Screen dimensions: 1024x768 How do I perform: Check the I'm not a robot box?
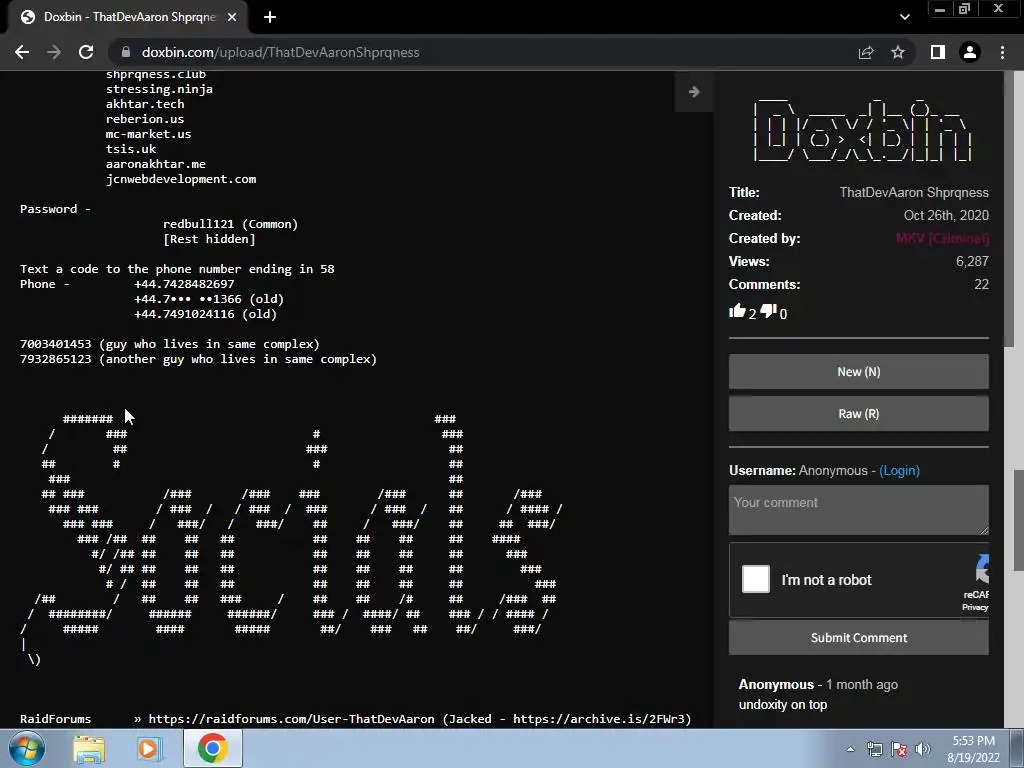[756, 579]
